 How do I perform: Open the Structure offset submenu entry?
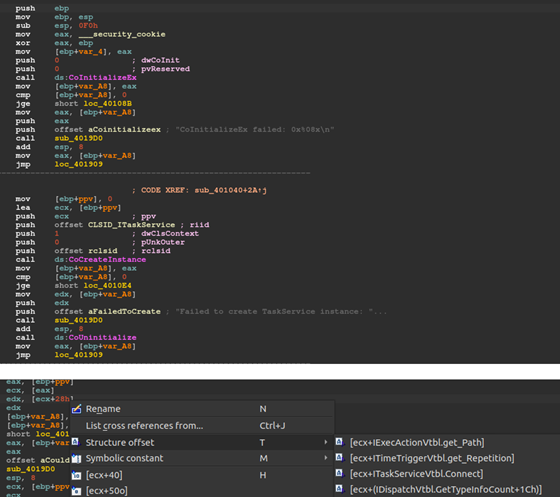click(202, 442)
